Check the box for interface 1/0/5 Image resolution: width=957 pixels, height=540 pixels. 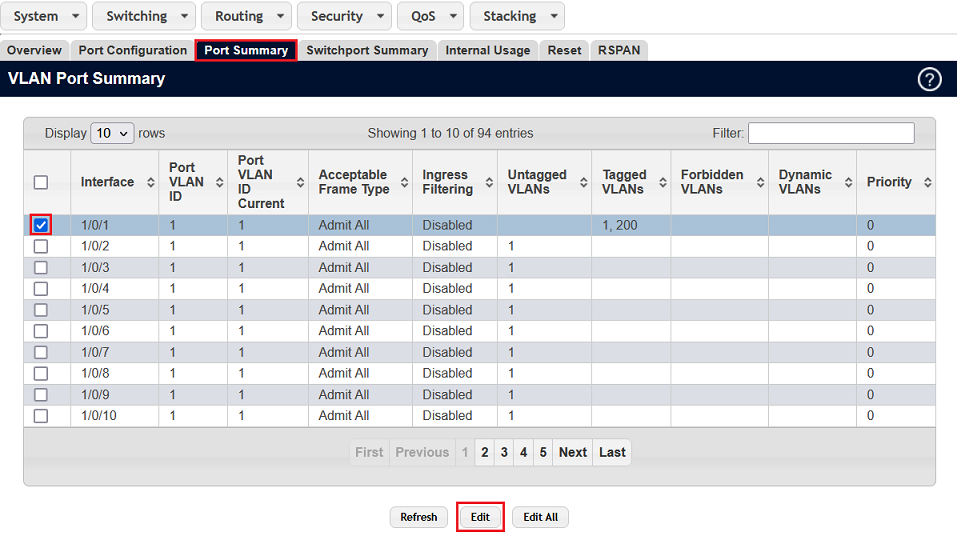[41, 310]
